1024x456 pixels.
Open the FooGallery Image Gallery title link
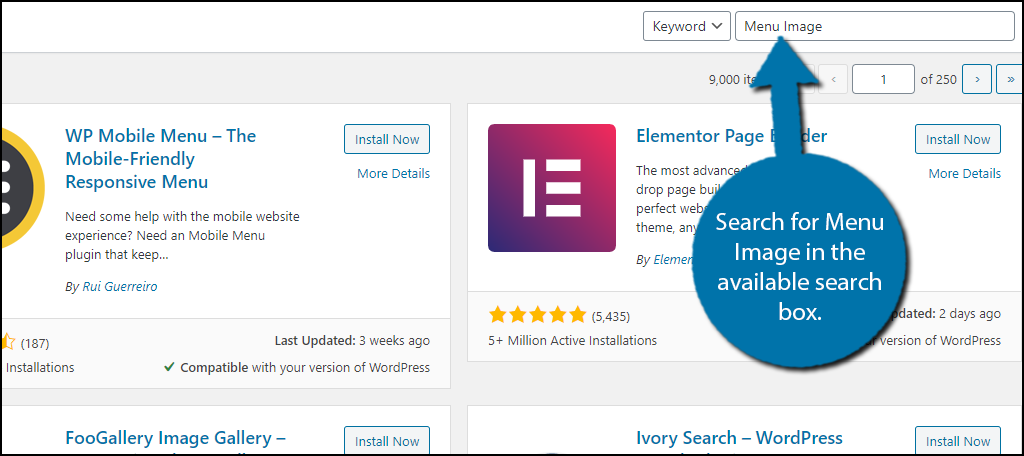pyautogui.click(x=176, y=438)
